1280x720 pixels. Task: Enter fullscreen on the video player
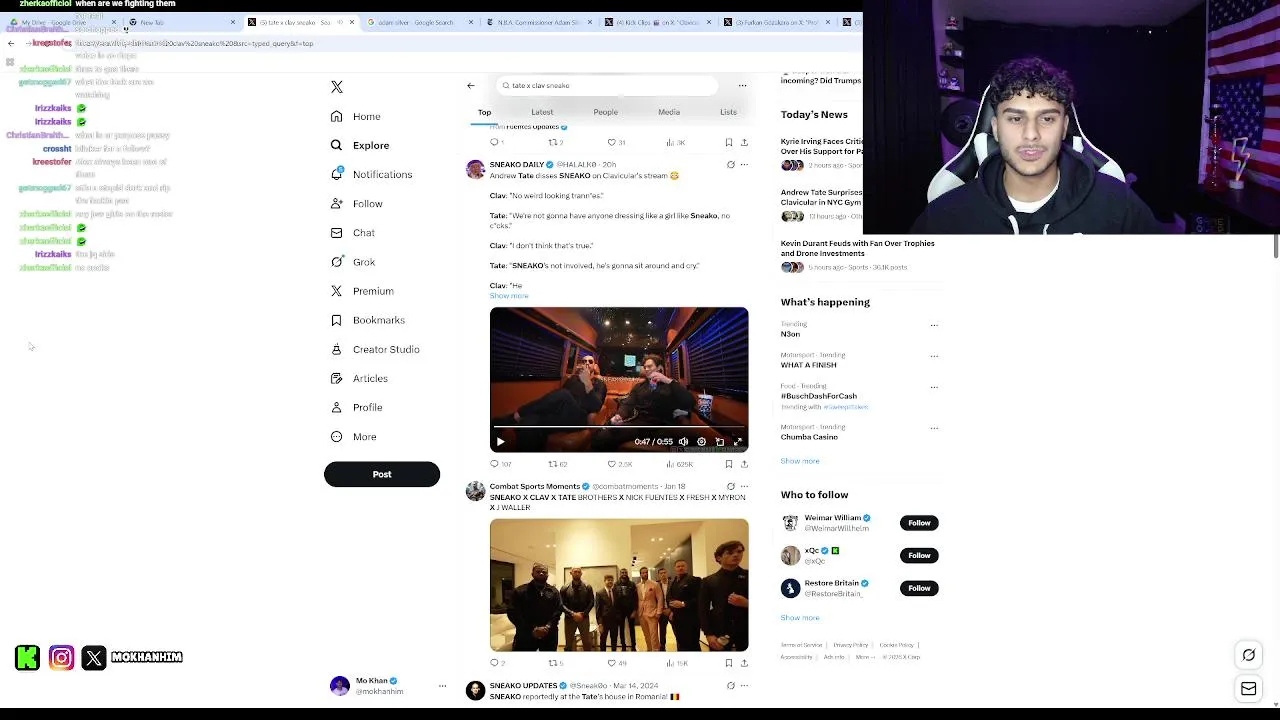coord(738,441)
